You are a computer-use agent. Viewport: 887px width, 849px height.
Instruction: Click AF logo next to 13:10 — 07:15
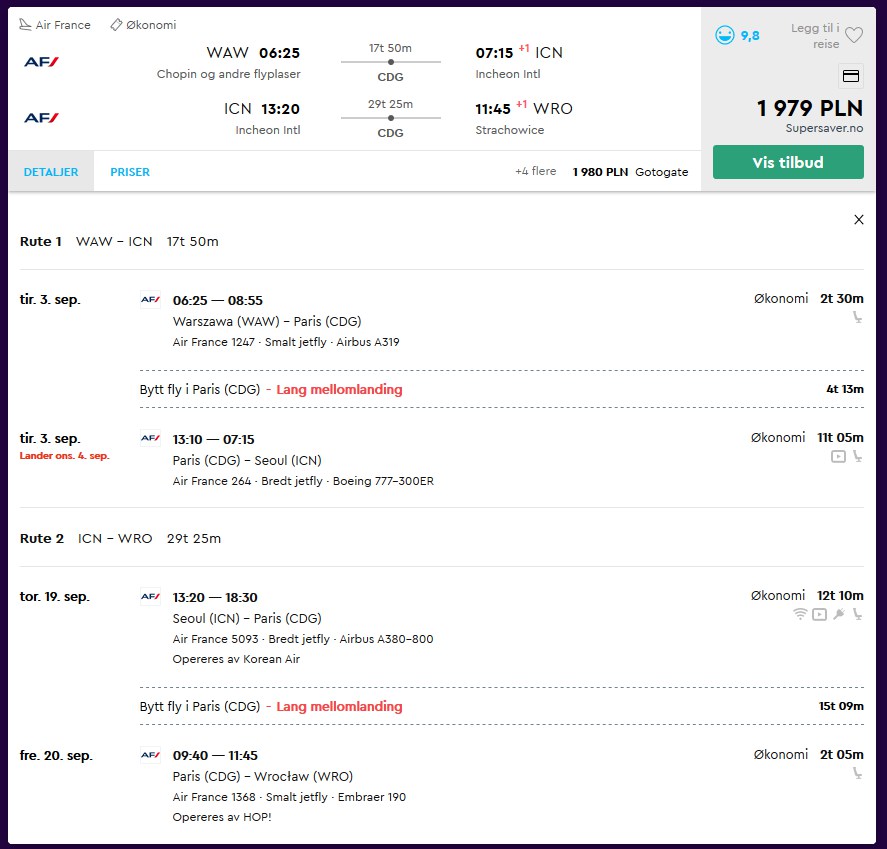pos(150,438)
